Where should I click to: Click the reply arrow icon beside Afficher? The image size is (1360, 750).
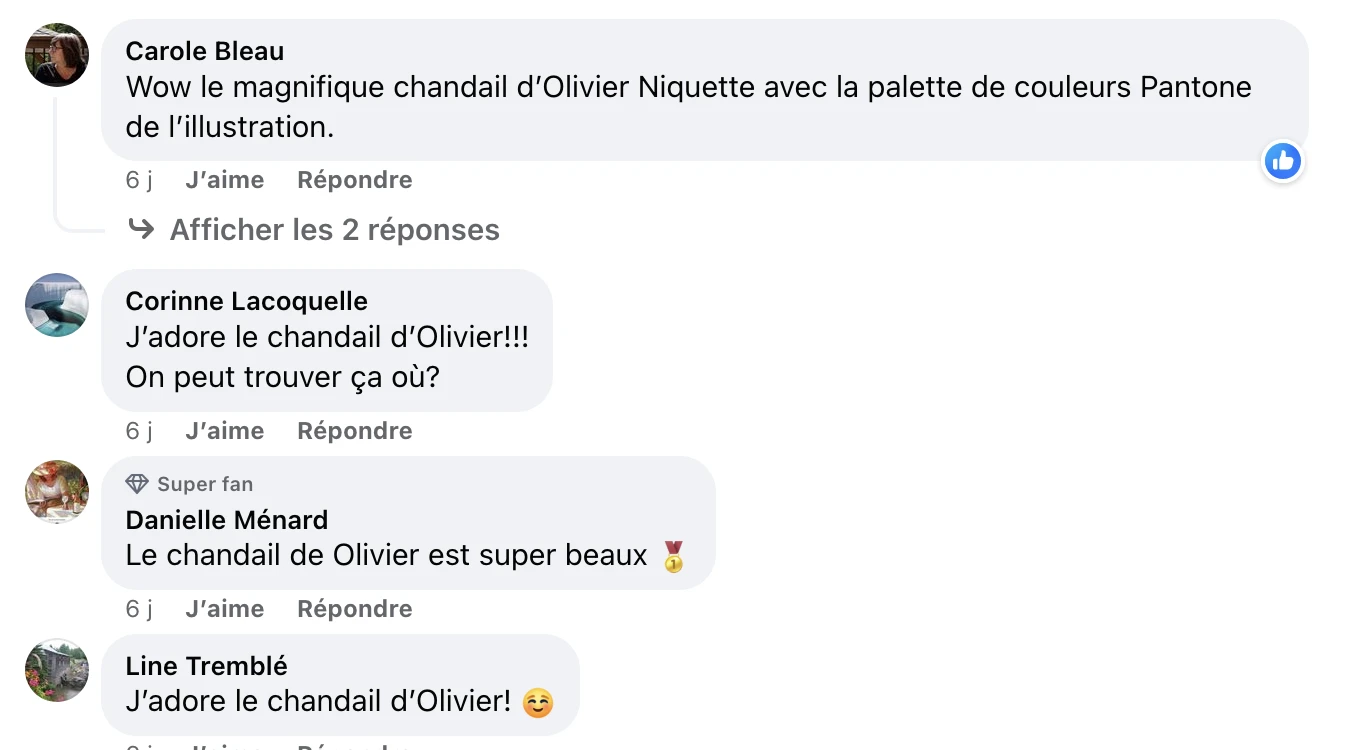tap(141, 230)
